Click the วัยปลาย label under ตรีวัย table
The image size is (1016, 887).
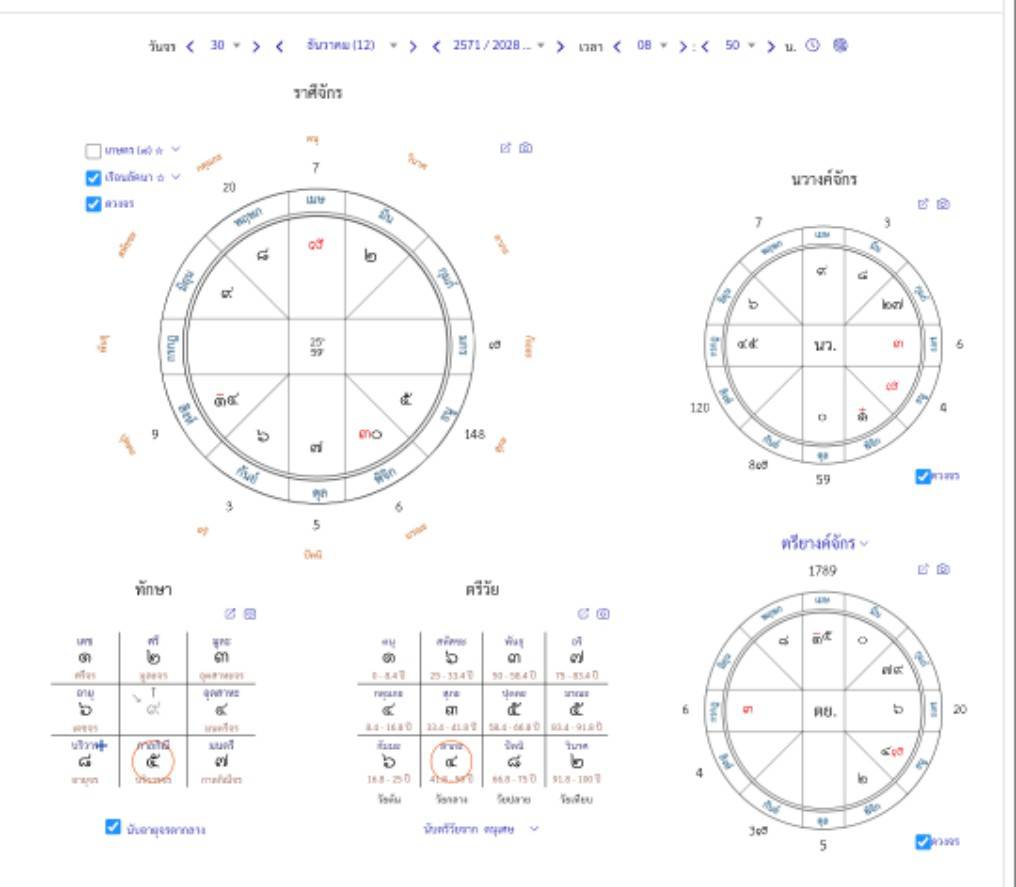coord(513,800)
